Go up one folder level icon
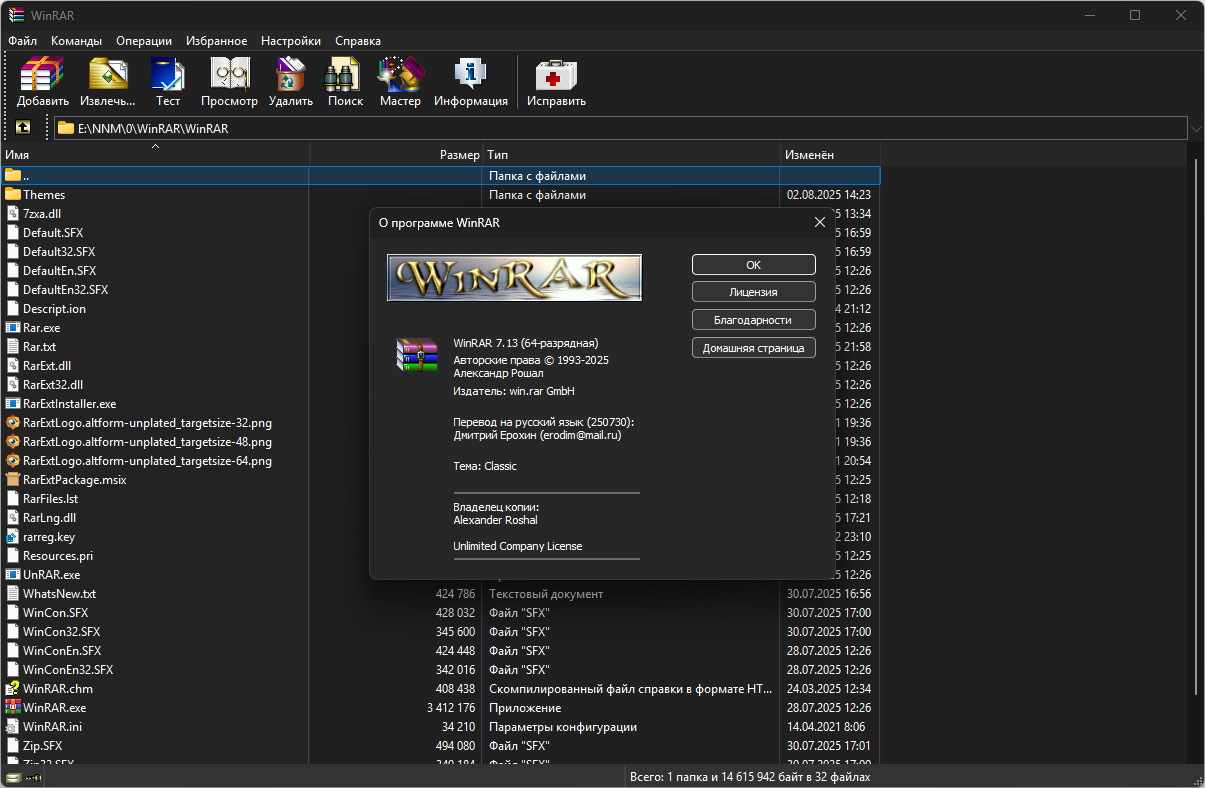This screenshot has width=1205, height=788. pyautogui.click(x=23, y=127)
